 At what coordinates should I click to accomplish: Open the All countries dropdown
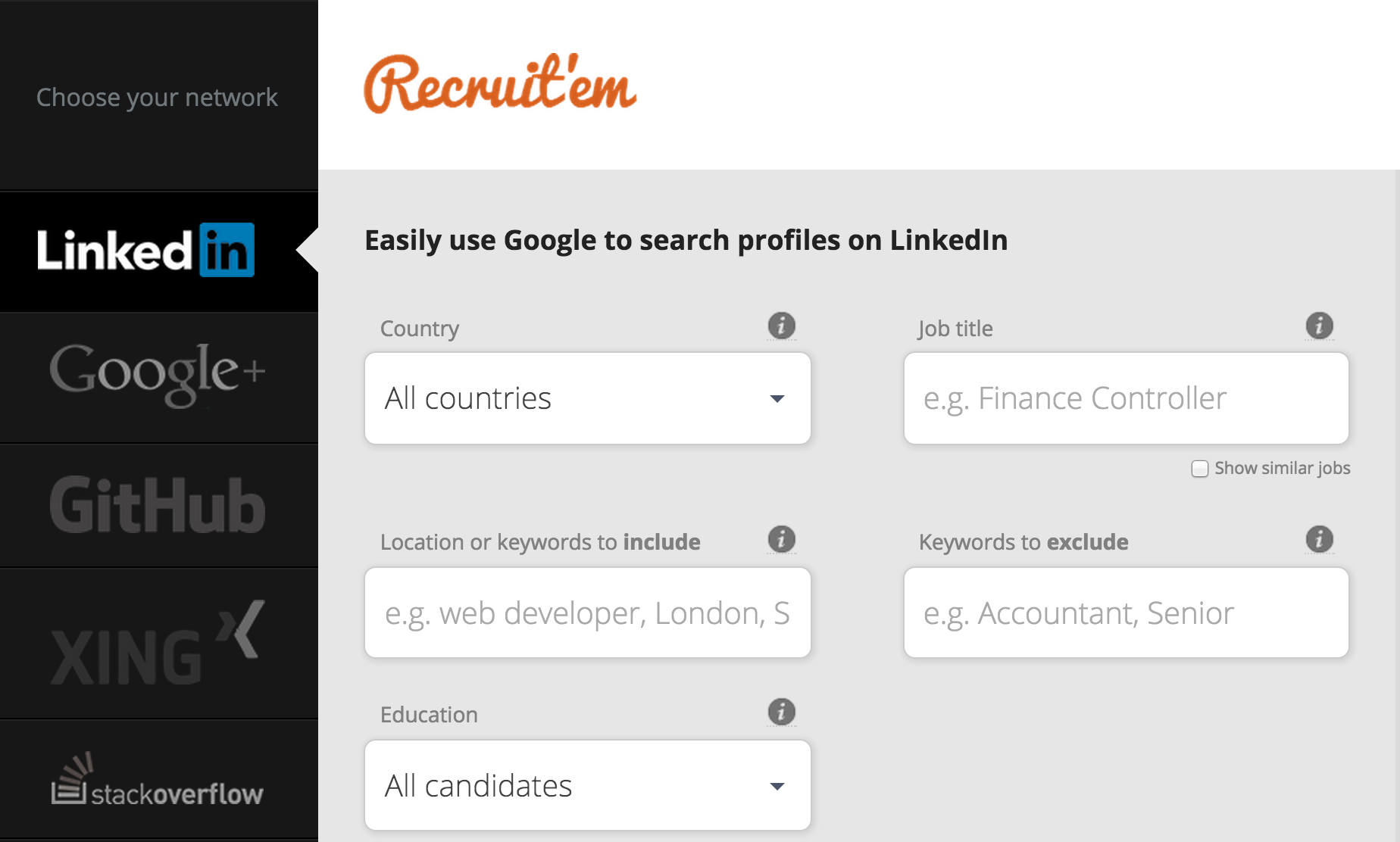(587, 398)
